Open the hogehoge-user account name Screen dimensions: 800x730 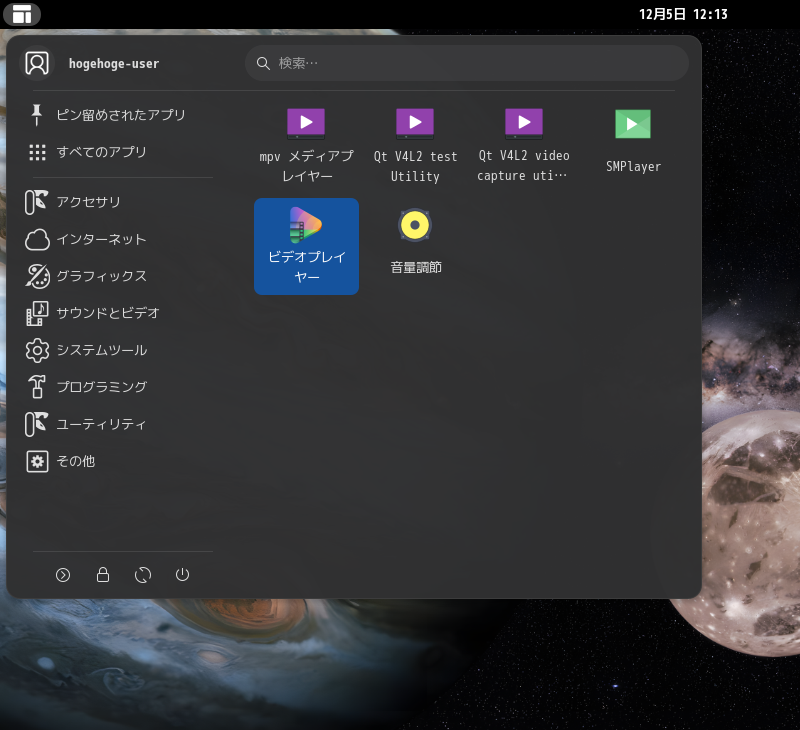coord(114,64)
